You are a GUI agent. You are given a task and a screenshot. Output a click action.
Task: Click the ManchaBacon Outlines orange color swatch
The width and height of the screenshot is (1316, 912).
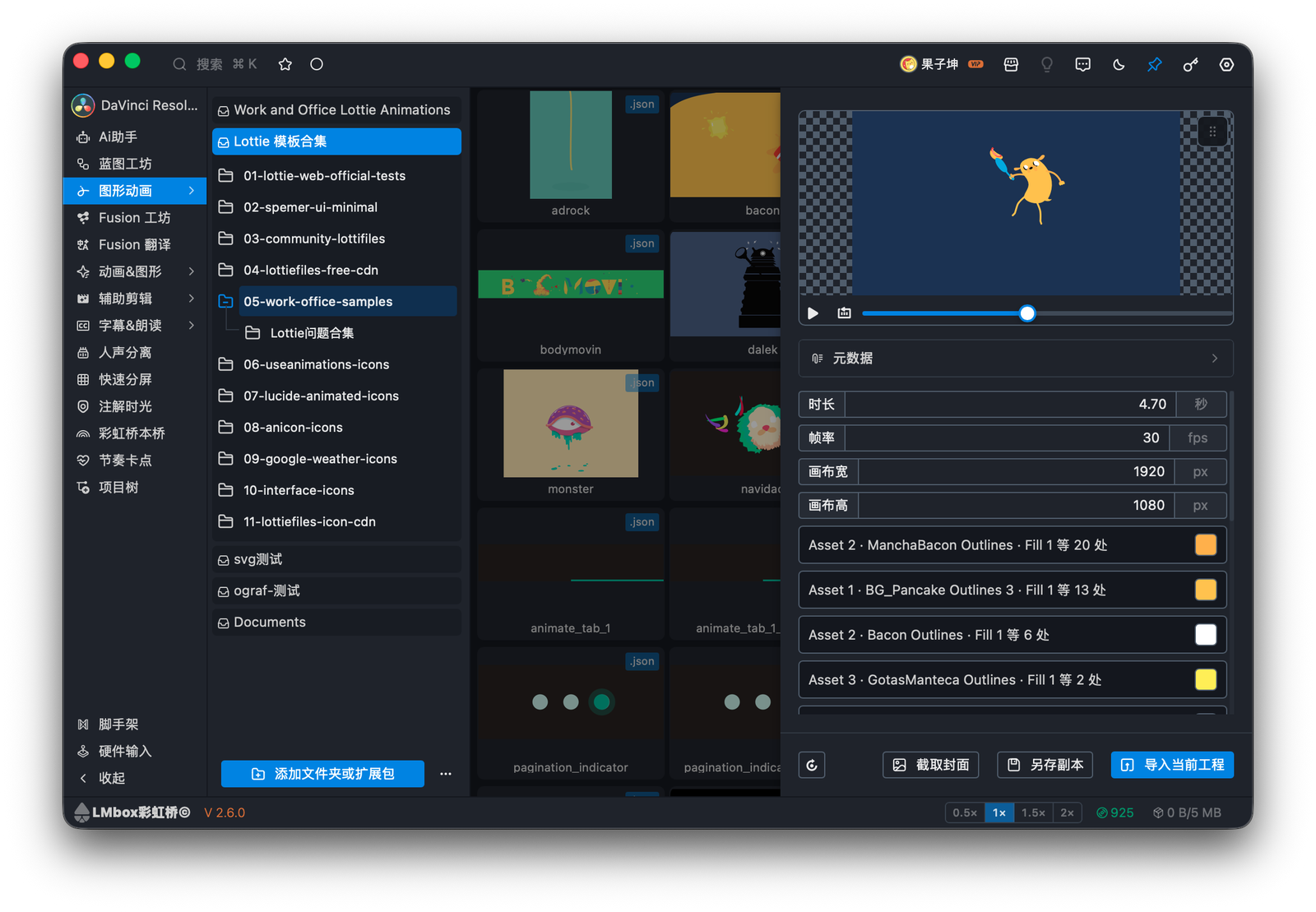1205,545
